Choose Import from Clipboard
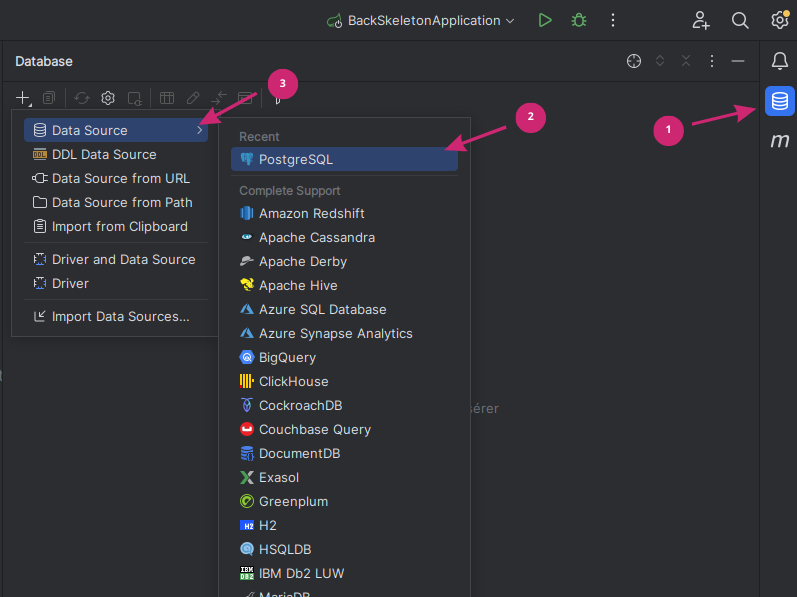This screenshot has height=597, width=797. pos(116,226)
